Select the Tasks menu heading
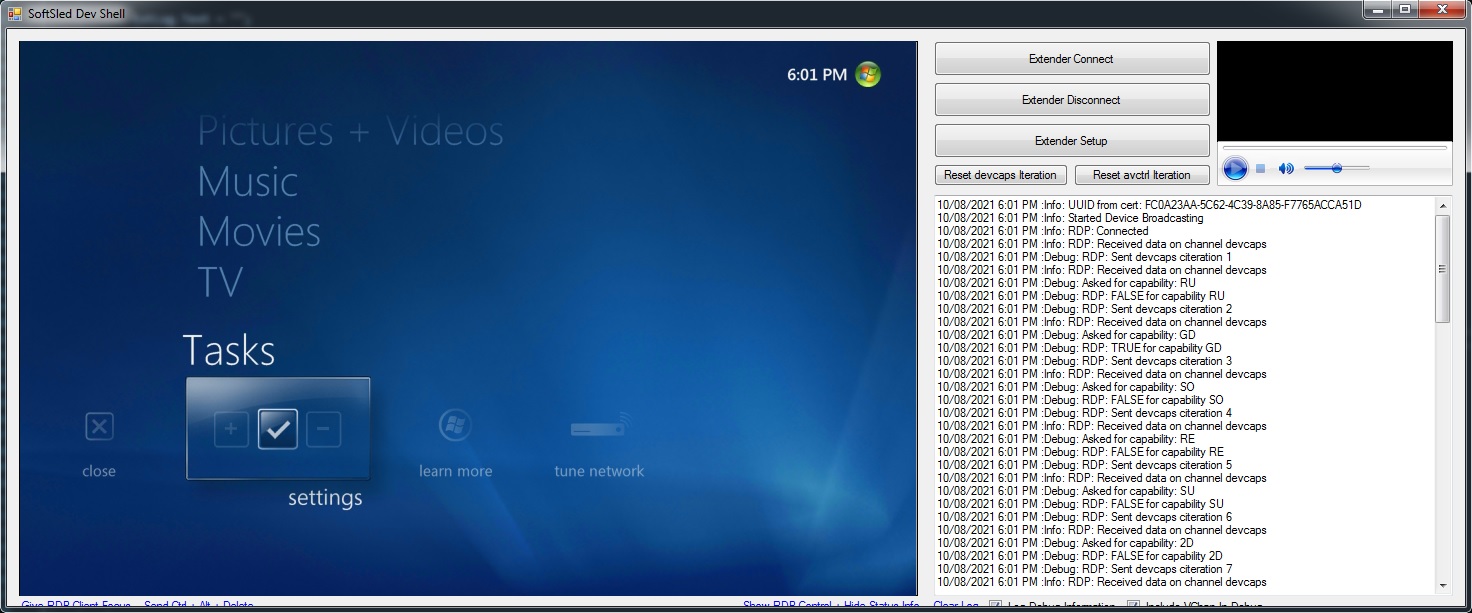This screenshot has height=613, width=1472. (x=229, y=350)
